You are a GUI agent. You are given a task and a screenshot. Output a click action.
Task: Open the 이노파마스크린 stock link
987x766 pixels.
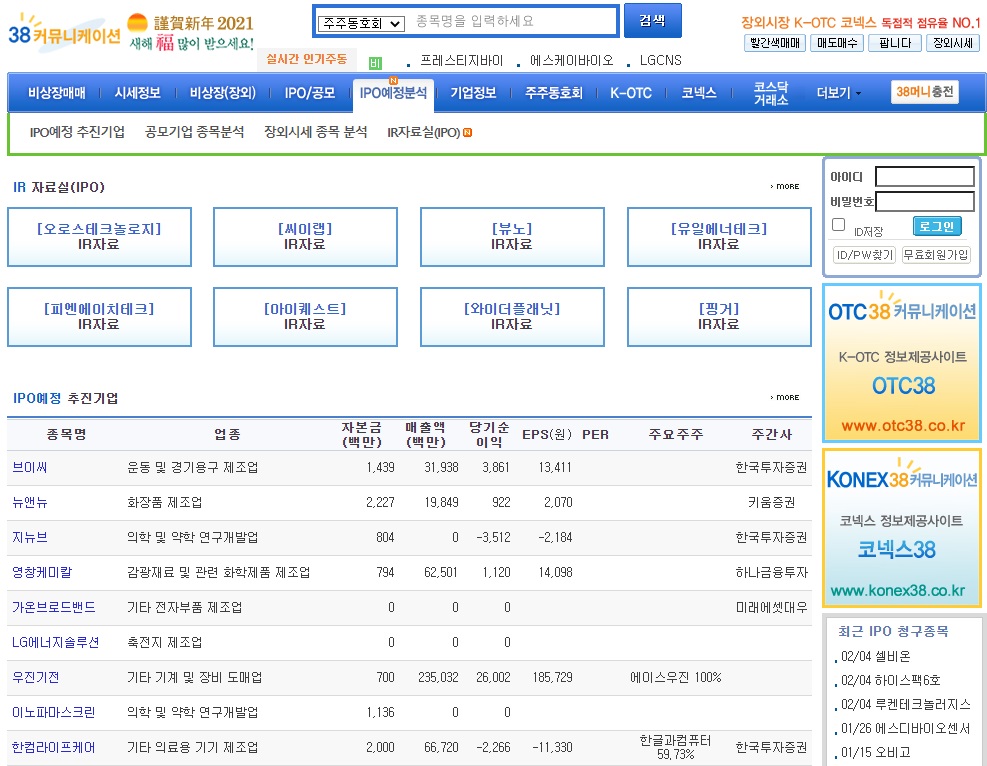click(54, 712)
